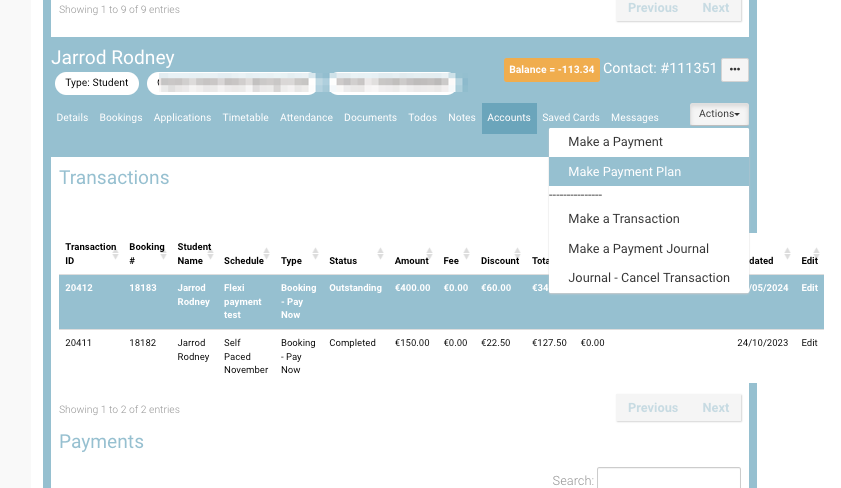Sort table by Transaction ID column
This screenshot has height=488, width=841.
(90, 254)
